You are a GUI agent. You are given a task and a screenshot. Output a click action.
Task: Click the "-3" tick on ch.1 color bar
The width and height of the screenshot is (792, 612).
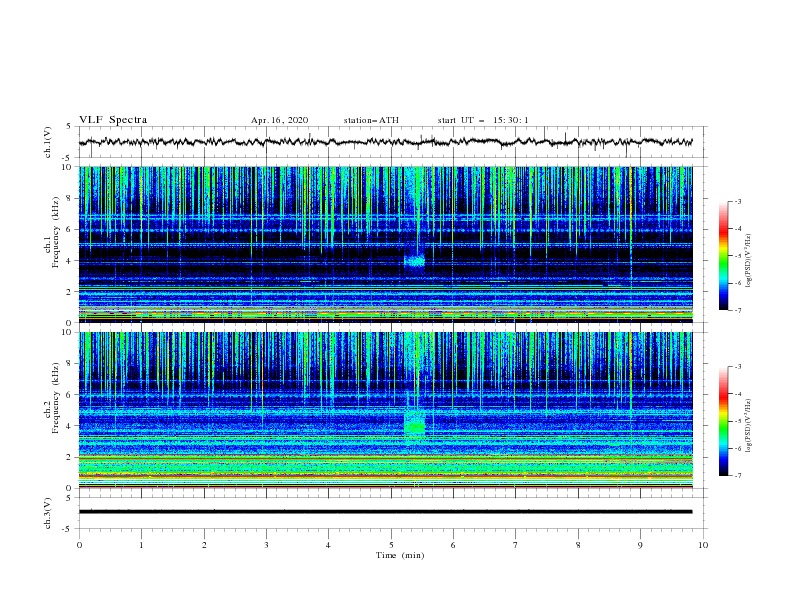pyautogui.click(x=737, y=201)
